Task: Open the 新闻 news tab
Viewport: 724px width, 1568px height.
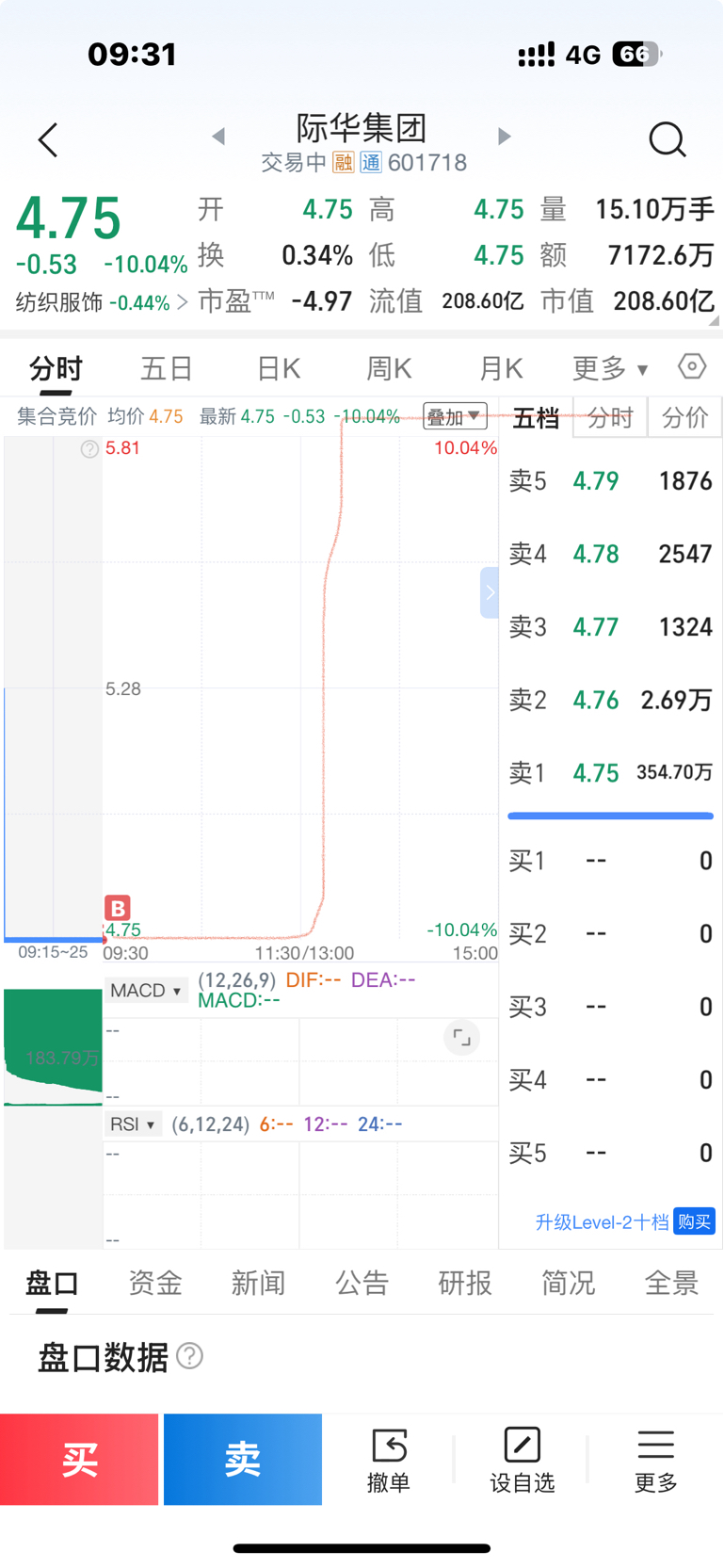Action: pyautogui.click(x=258, y=1283)
